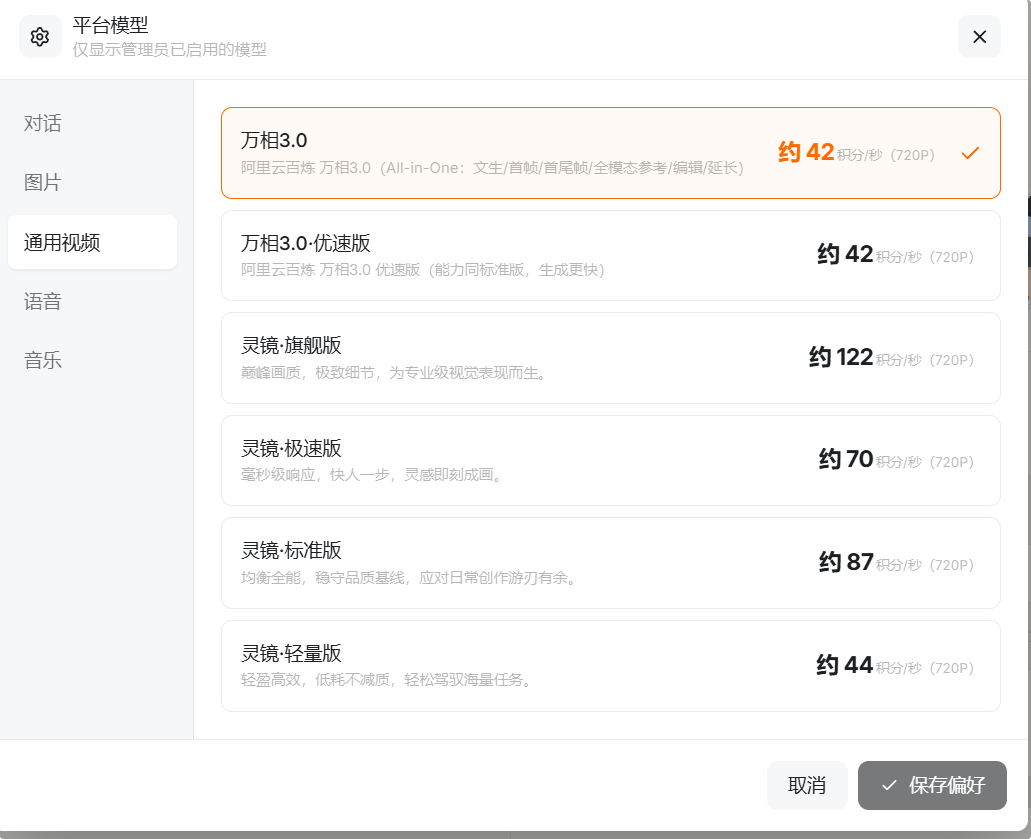
Task: Click the subtitle 仅显示管理员已启用的模型
Action: tap(170, 50)
